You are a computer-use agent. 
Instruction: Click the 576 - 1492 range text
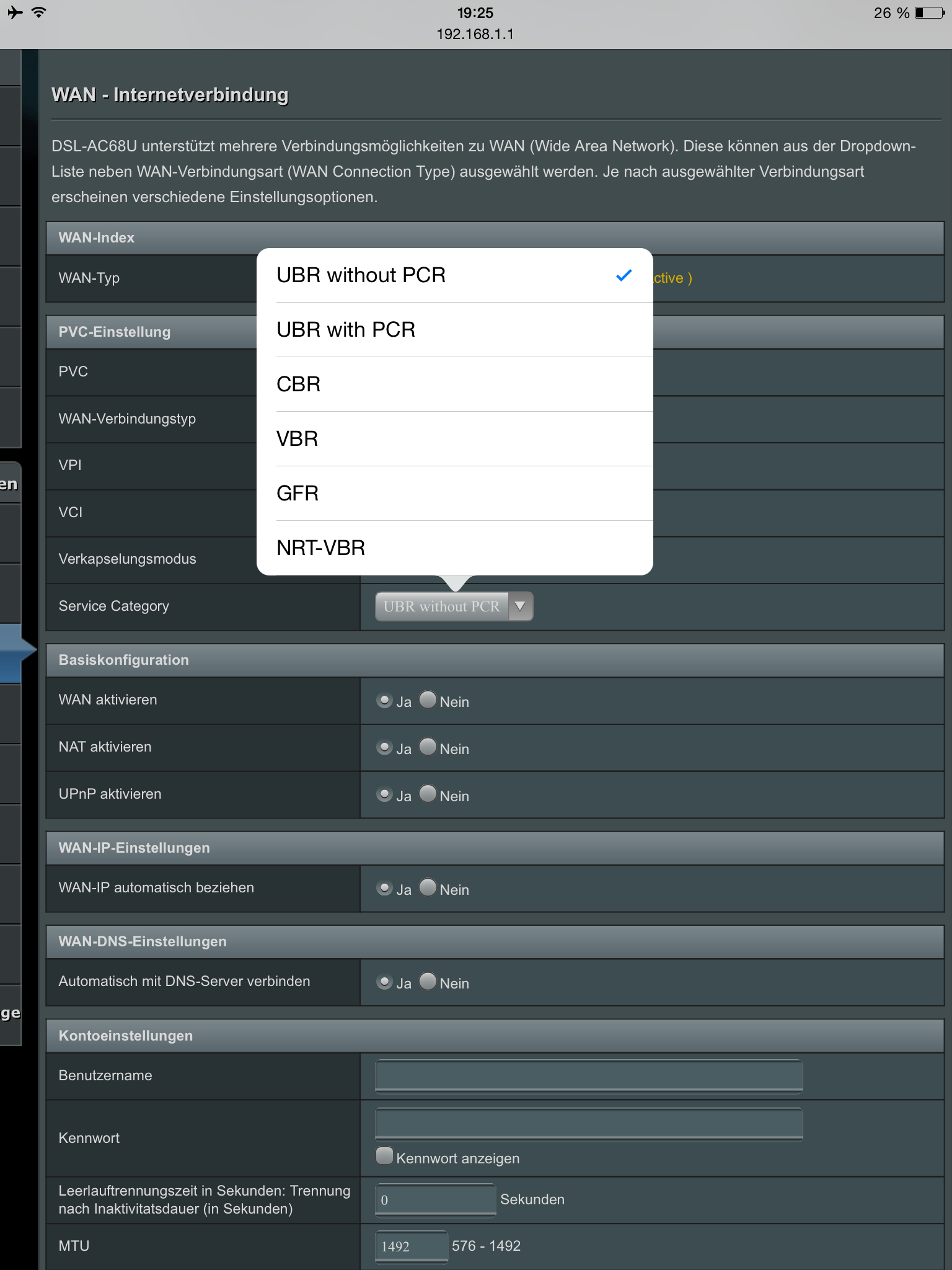[487, 1246]
